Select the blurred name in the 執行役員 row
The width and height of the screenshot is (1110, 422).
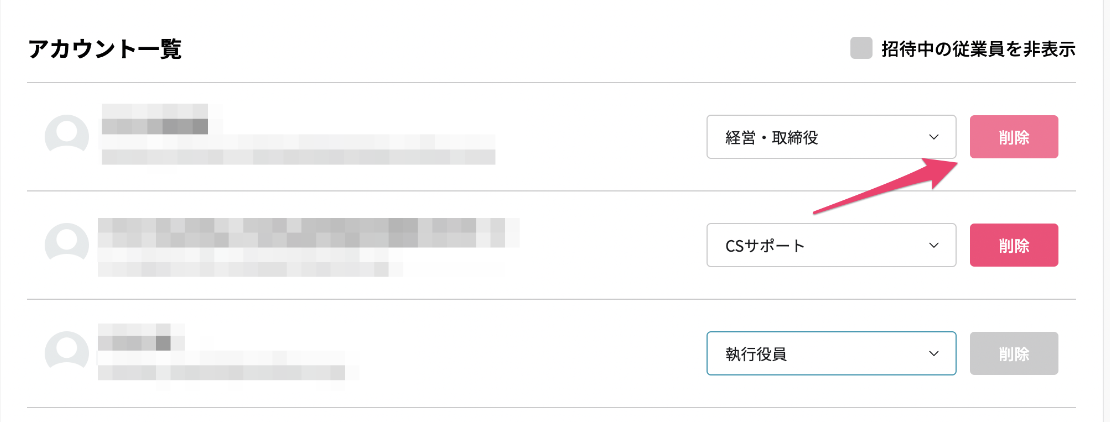pyautogui.click(x=135, y=338)
